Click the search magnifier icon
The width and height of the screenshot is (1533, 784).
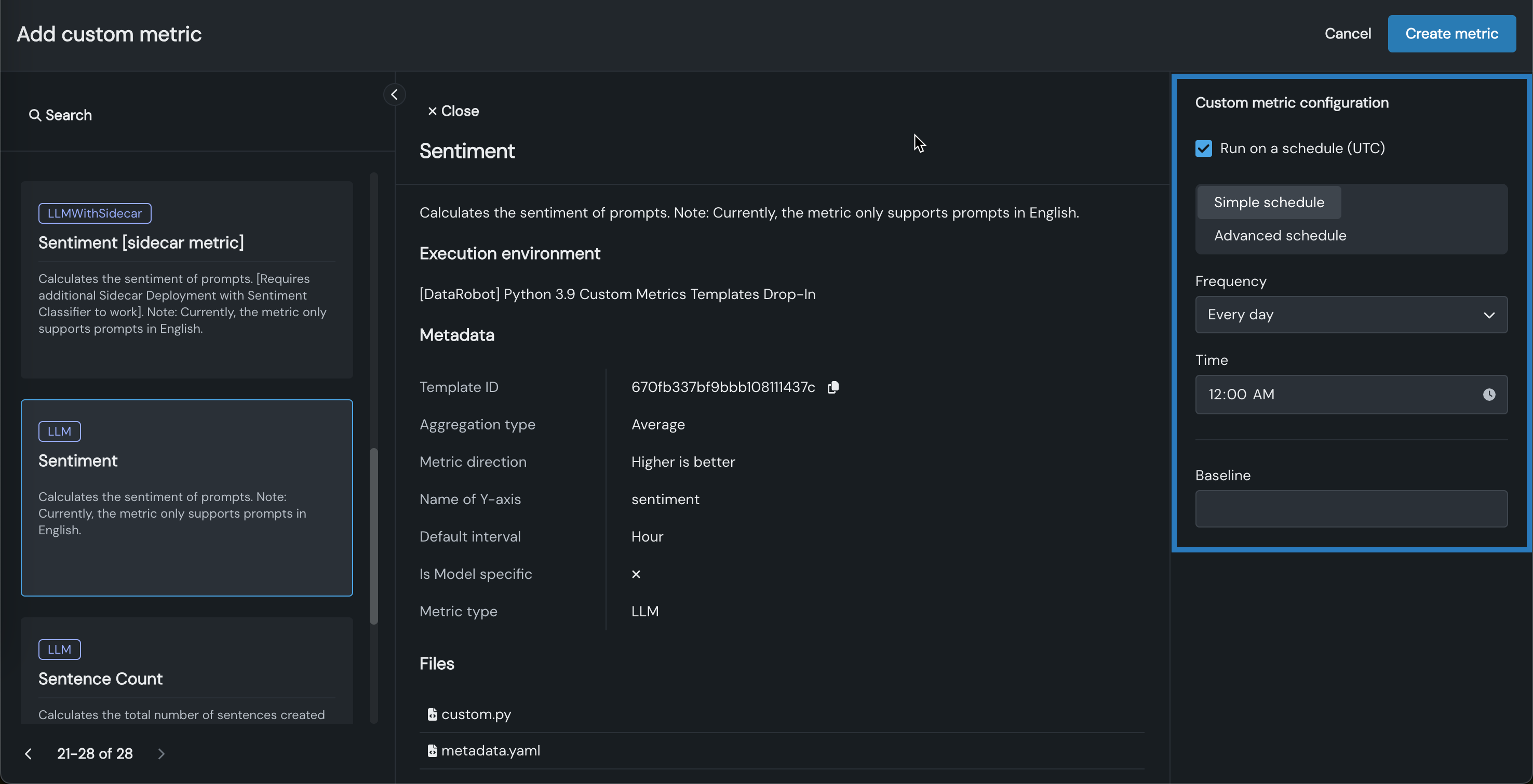[34, 115]
